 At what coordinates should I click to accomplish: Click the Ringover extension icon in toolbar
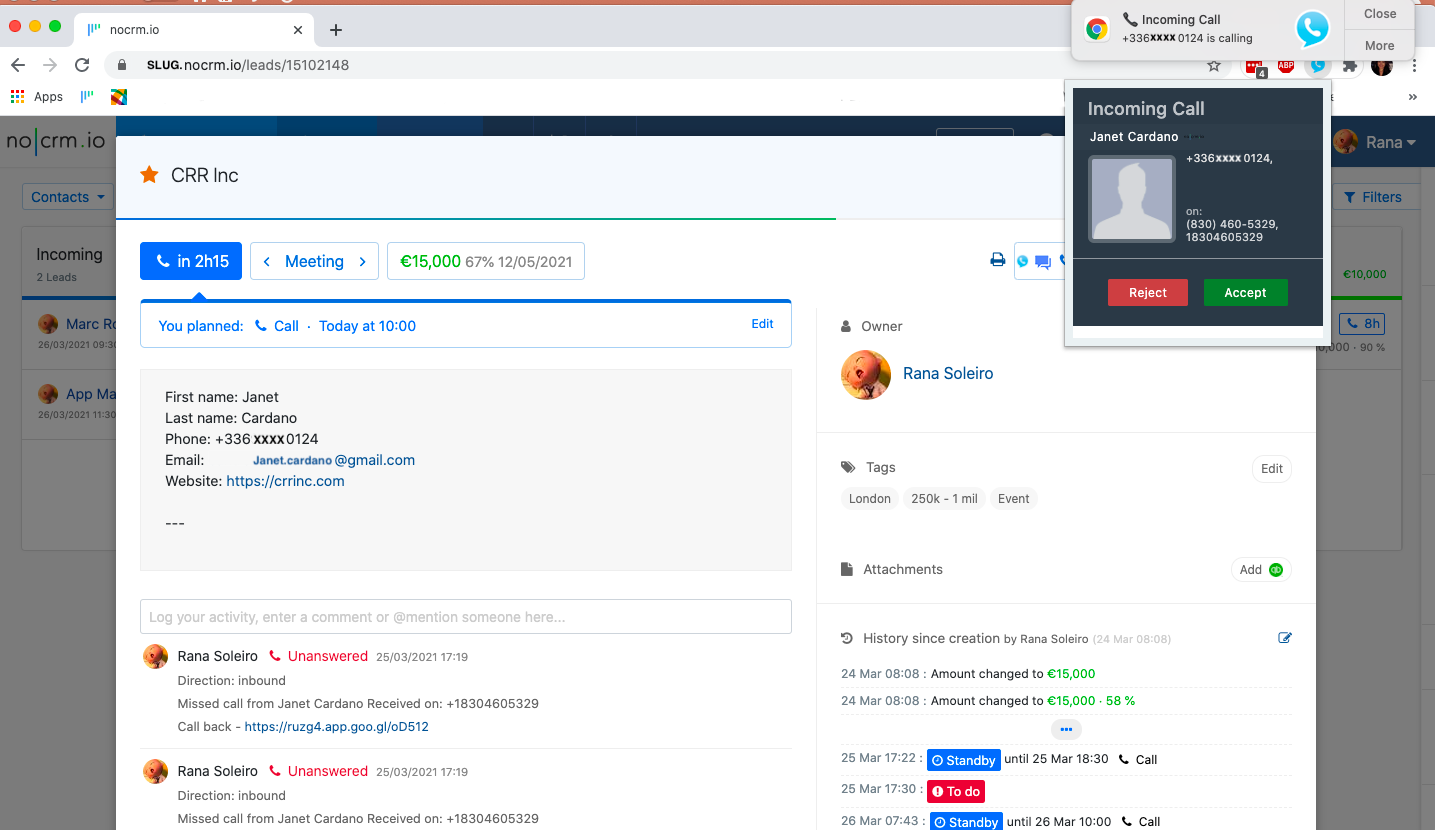click(x=1317, y=65)
